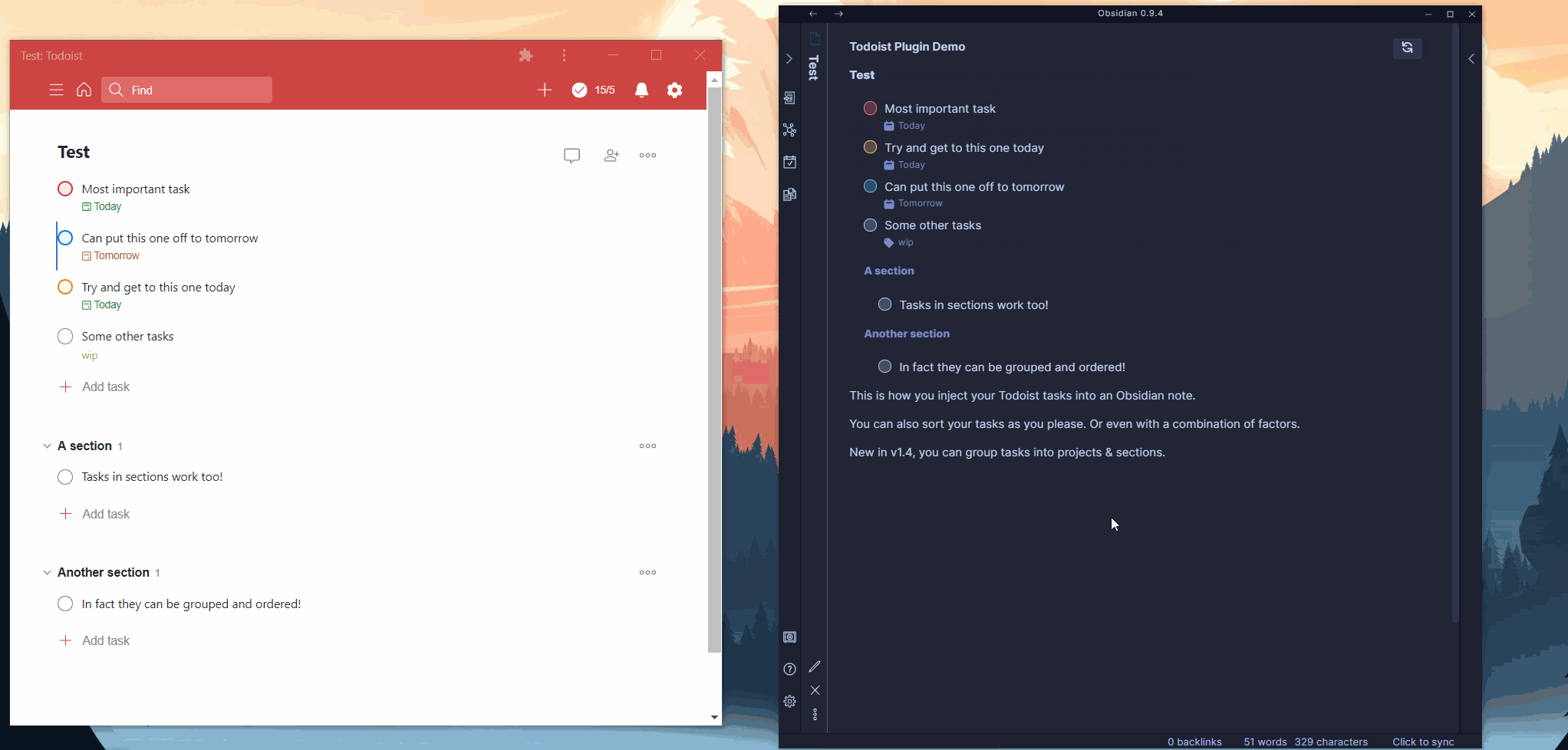Screen dimensions: 1568x750
Task: Expand the left sidebar with the chevron
Action: [789, 58]
